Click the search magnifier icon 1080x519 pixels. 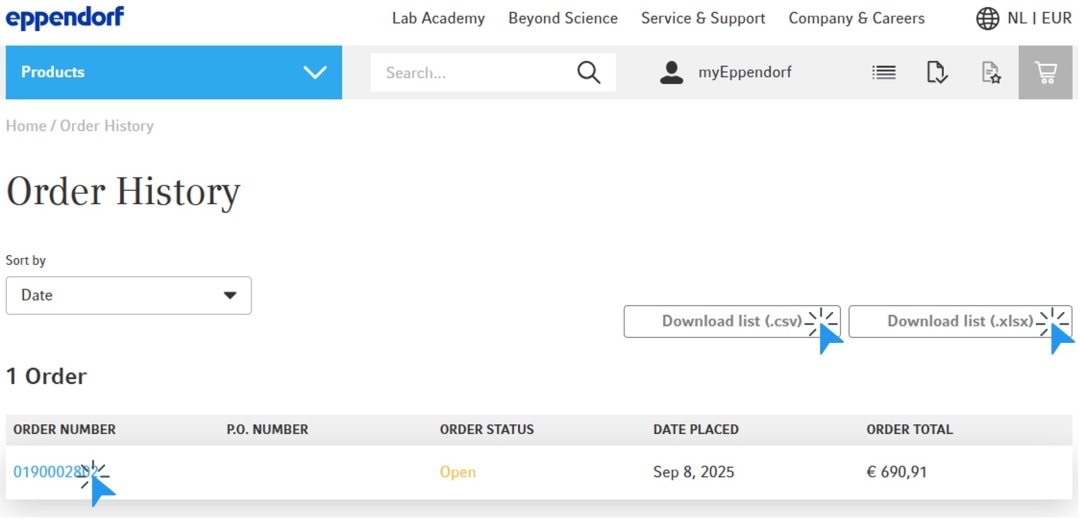[x=589, y=72]
